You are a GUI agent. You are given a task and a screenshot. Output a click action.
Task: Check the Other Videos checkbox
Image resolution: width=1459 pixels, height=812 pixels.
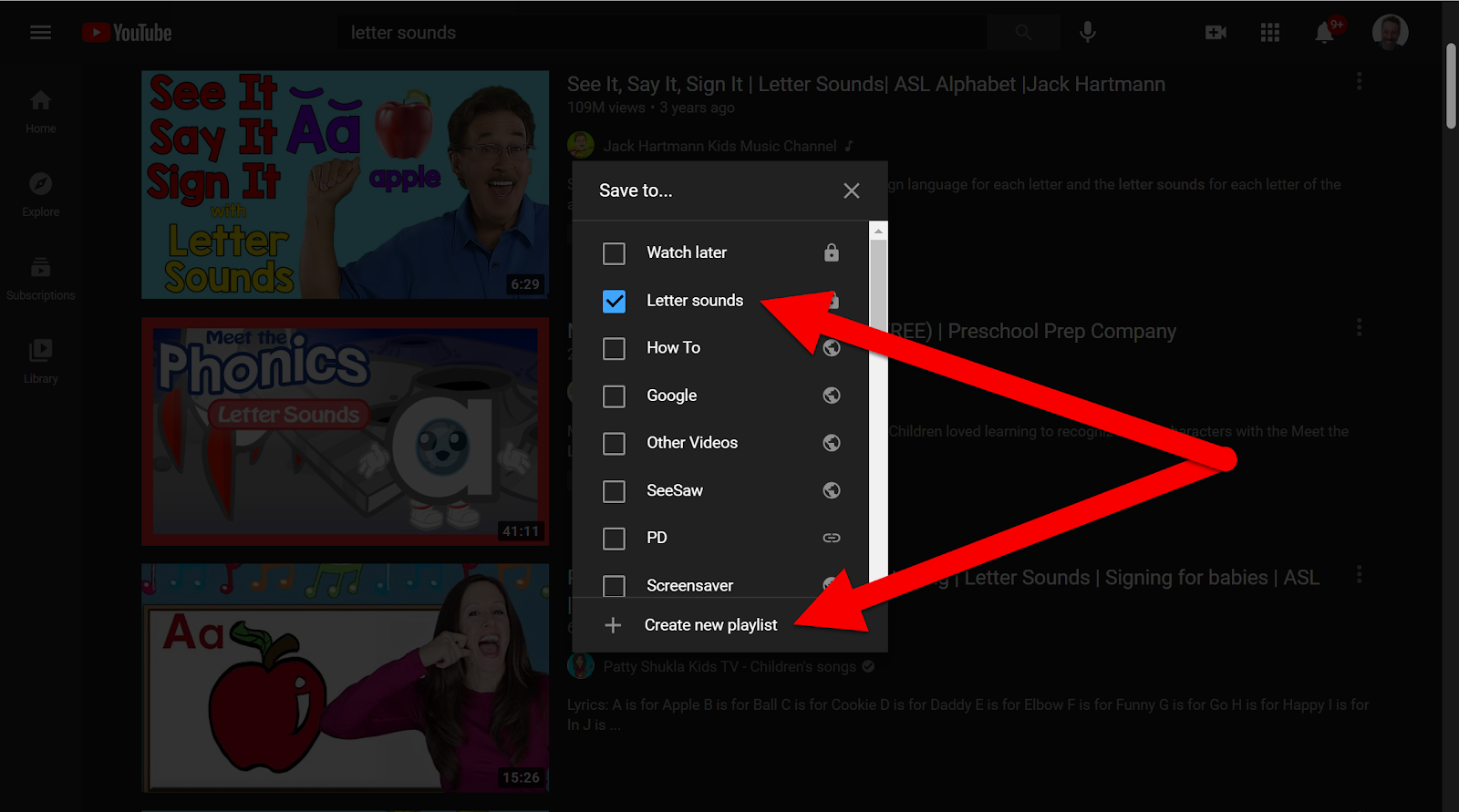[x=615, y=443]
